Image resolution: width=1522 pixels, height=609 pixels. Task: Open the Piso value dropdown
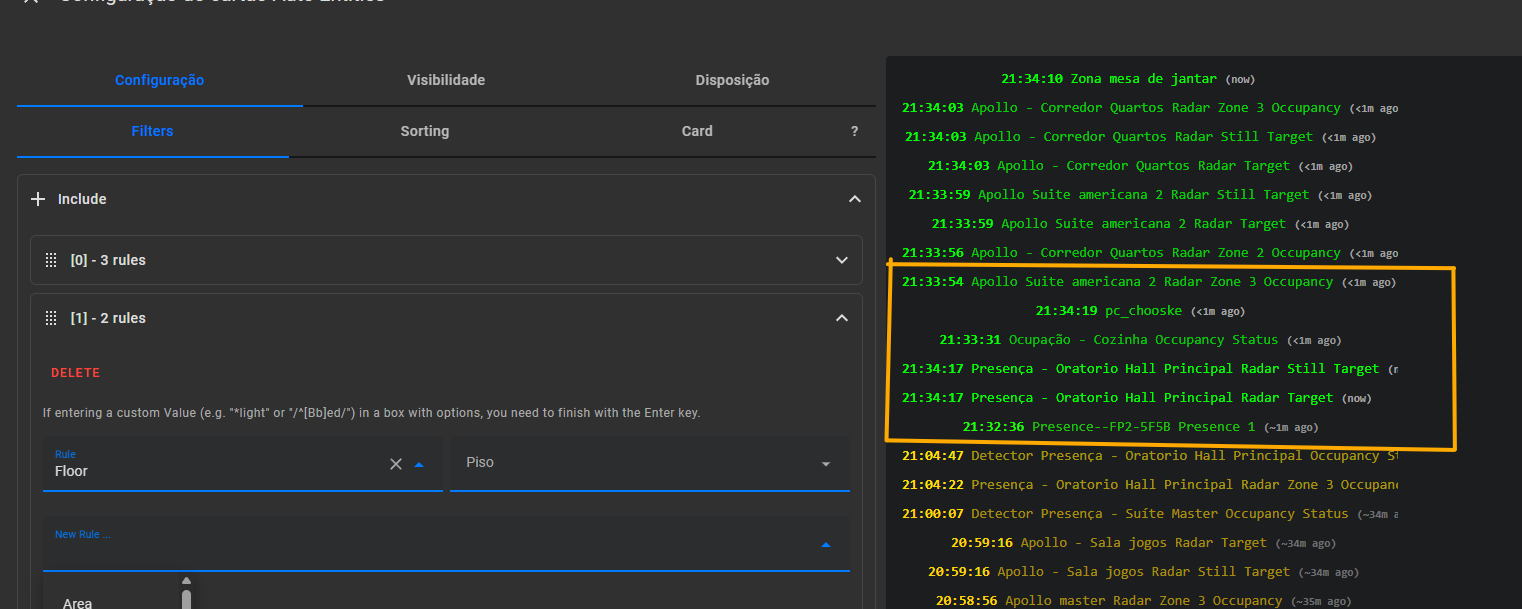[826, 464]
